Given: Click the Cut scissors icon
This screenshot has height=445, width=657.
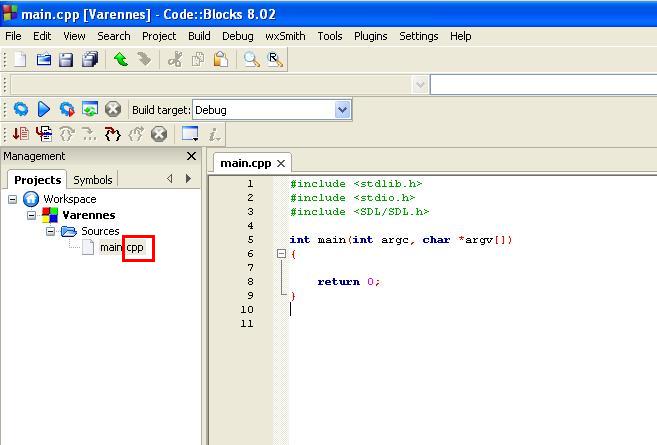Looking at the screenshot, I should tap(175, 60).
